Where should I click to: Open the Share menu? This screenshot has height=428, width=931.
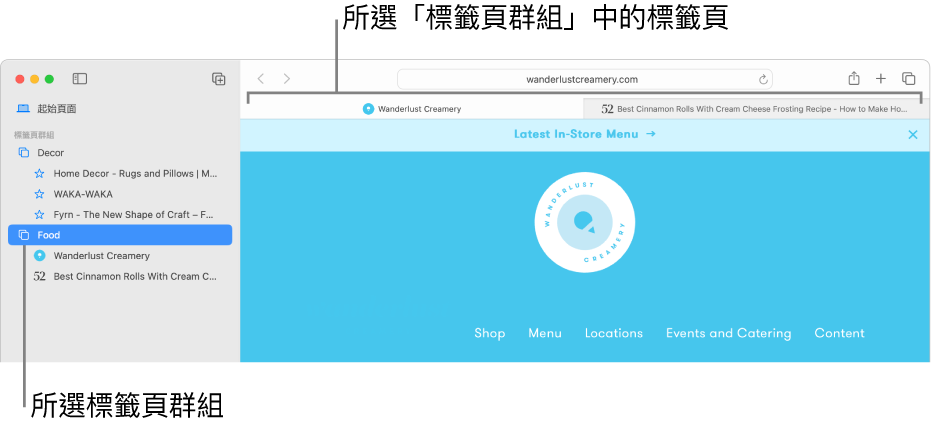(x=854, y=78)
